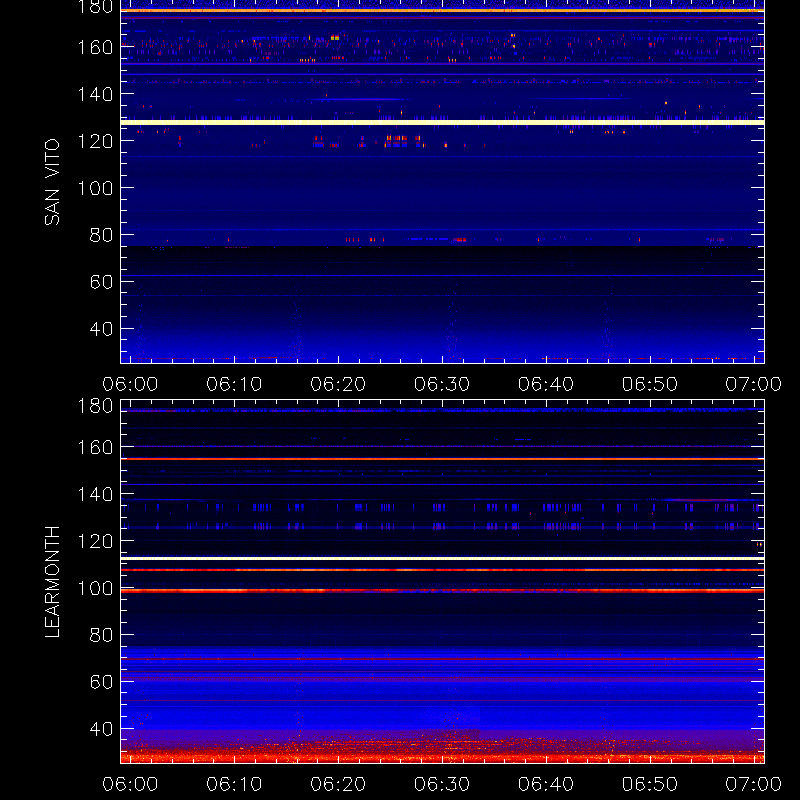
Task: Select the 60 frequency label on San Vito plot
Action: [x=101, y=282]
